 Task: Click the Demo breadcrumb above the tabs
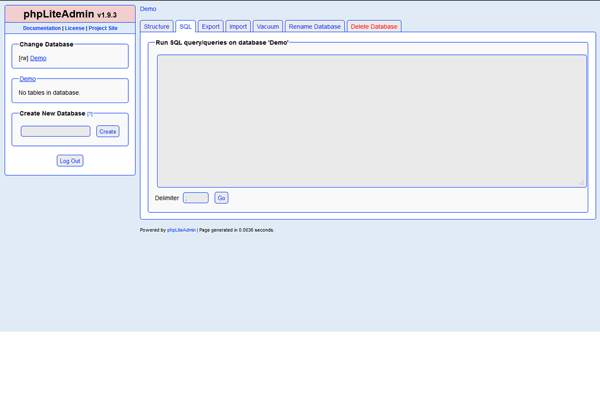148,9
